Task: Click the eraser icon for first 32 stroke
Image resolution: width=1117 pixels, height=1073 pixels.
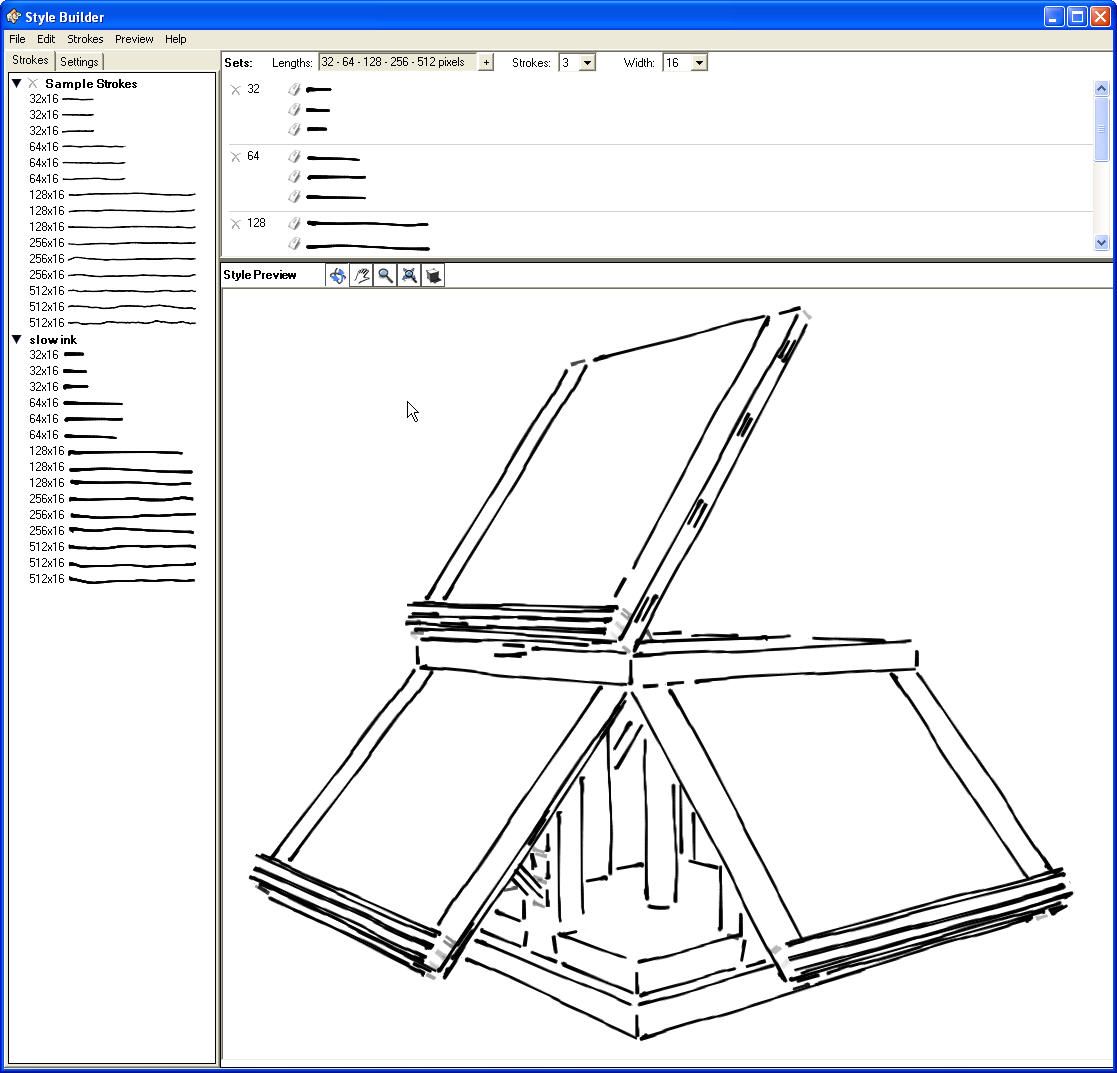Action: 294,89
